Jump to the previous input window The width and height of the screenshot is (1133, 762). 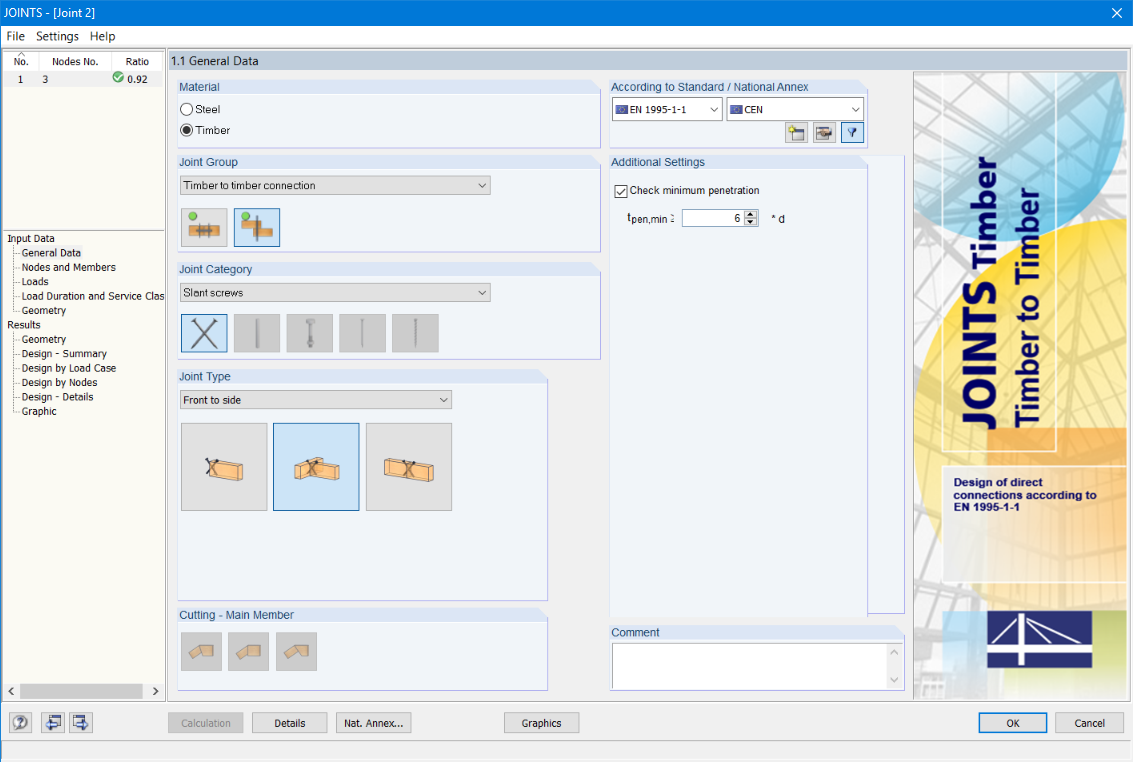point(53,722)
